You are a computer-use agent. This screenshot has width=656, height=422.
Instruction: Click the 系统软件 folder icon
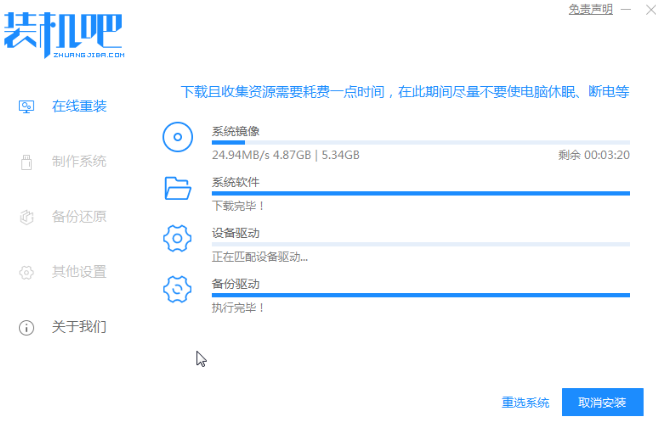click(177, 187)
